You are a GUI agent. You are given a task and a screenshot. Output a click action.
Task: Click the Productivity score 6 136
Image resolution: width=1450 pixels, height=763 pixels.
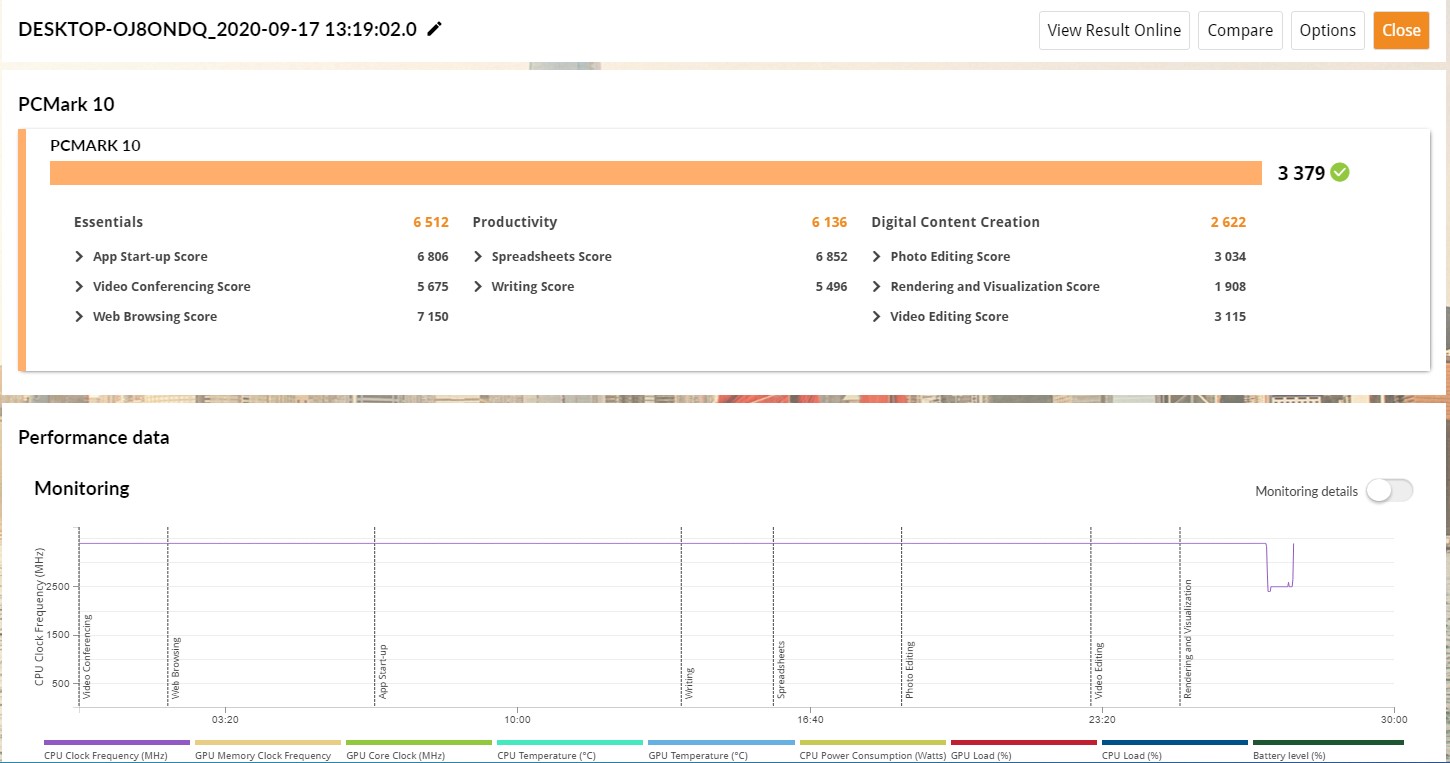pyautogui.click(x=830, y=222)
